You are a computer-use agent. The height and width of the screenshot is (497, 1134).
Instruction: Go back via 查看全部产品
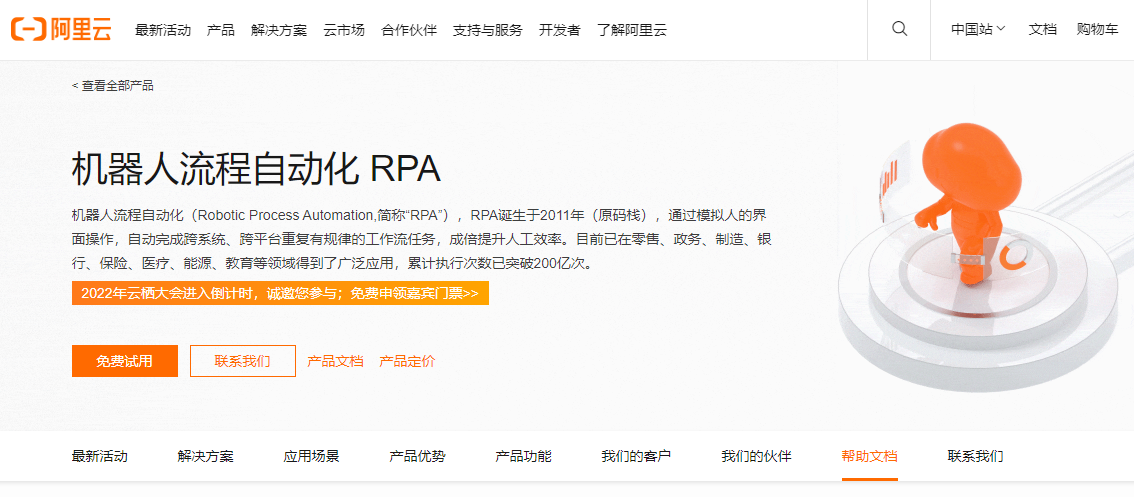[x=113, y=85]
